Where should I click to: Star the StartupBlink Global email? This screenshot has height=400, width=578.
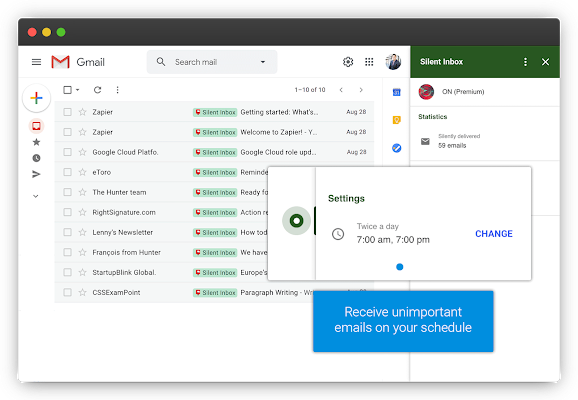83,272
